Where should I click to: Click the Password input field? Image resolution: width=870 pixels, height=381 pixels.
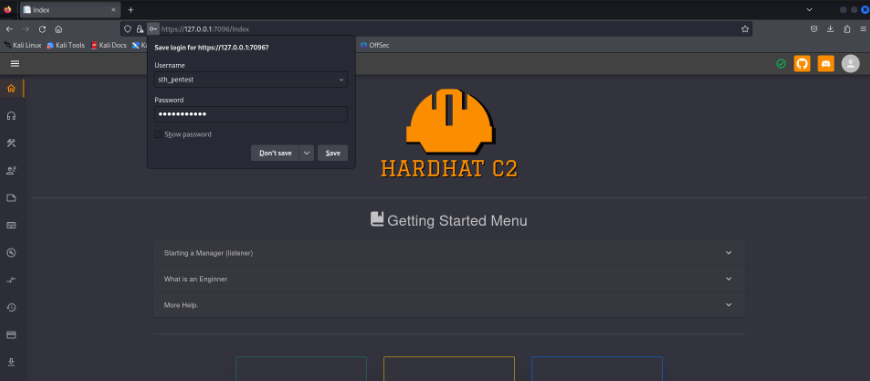pyautogui.click(x=251, y=114)
